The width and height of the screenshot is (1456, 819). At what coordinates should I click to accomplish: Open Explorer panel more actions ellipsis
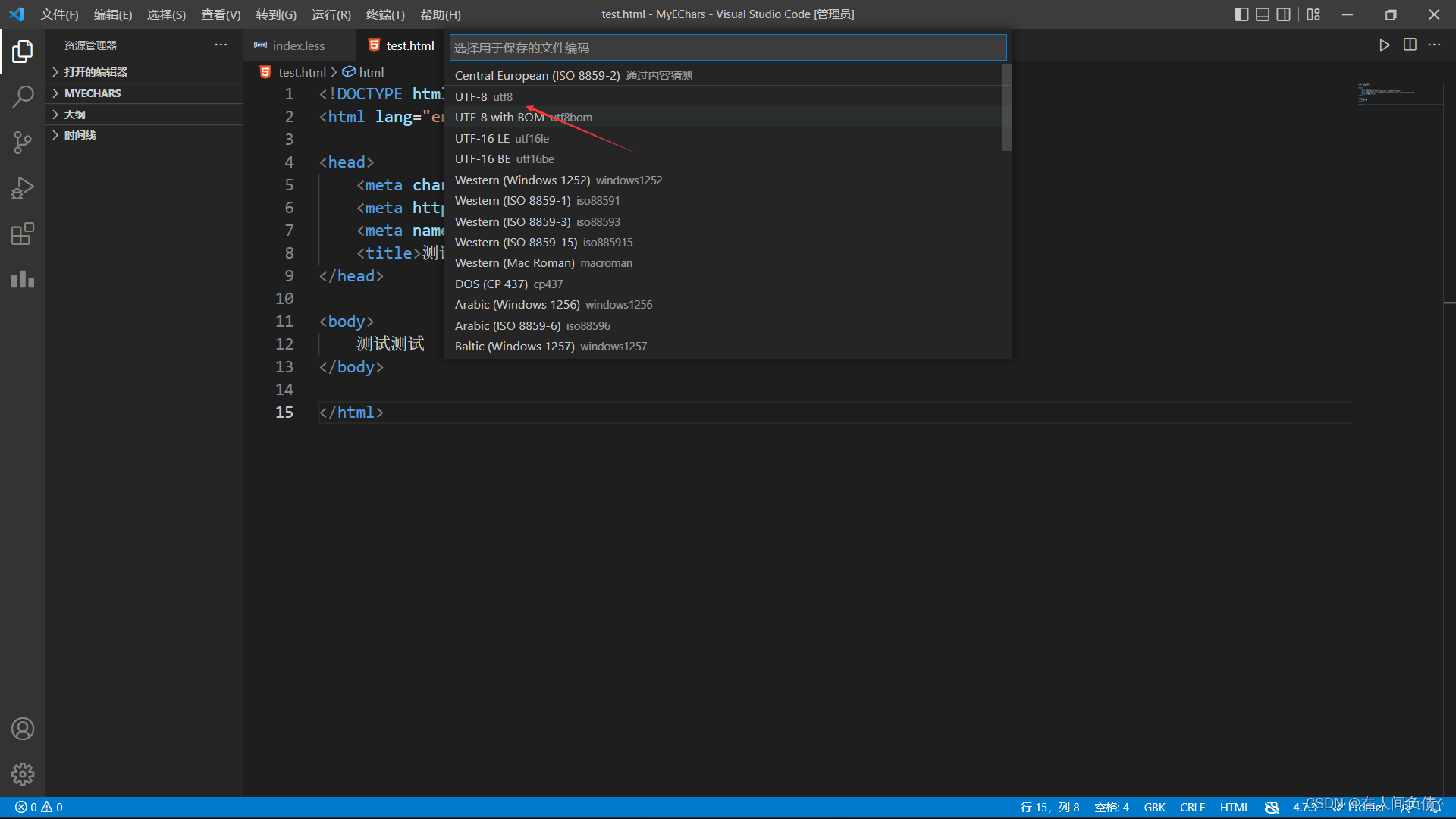[x=221, y=45]
